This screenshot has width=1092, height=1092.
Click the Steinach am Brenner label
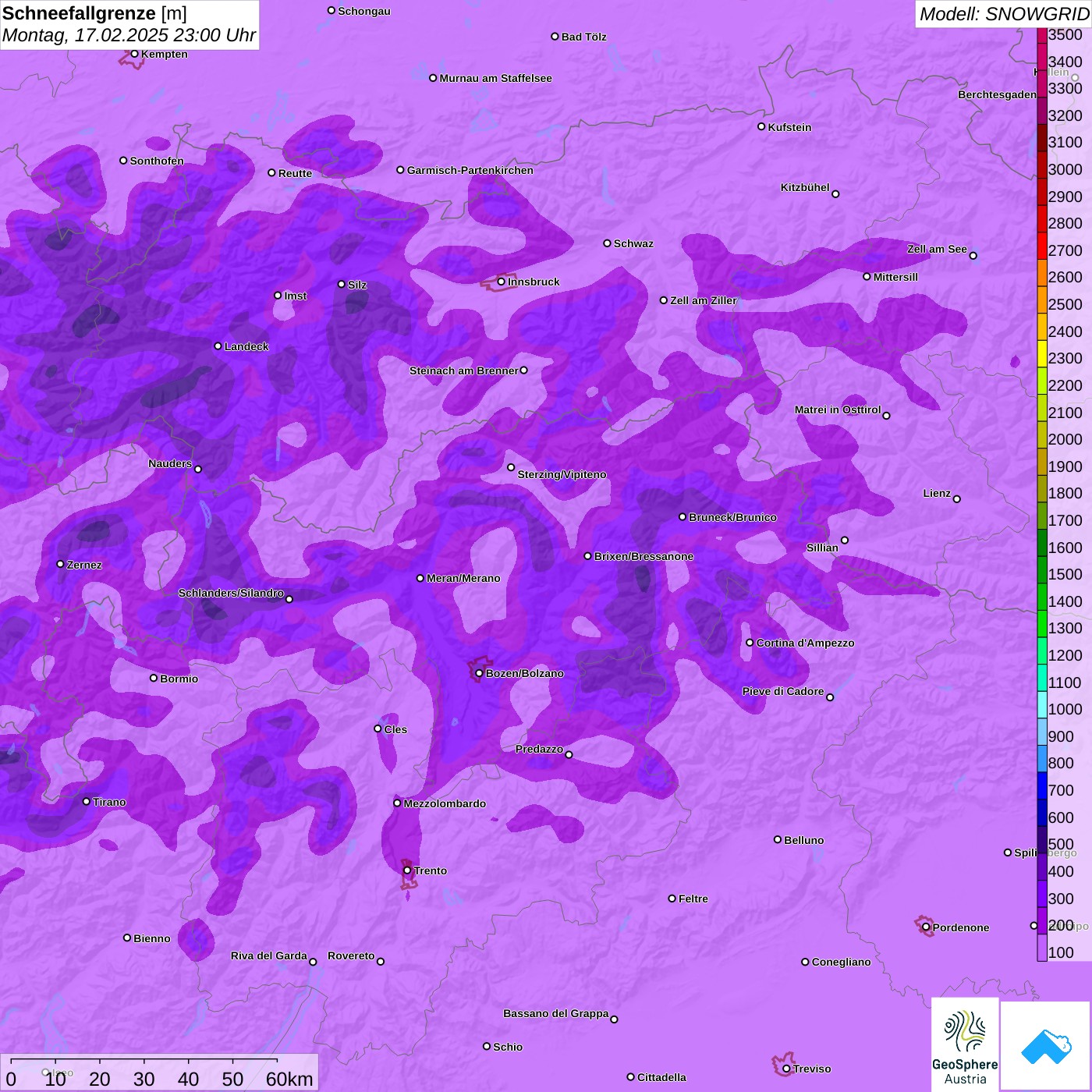click(x=463, y=370)
